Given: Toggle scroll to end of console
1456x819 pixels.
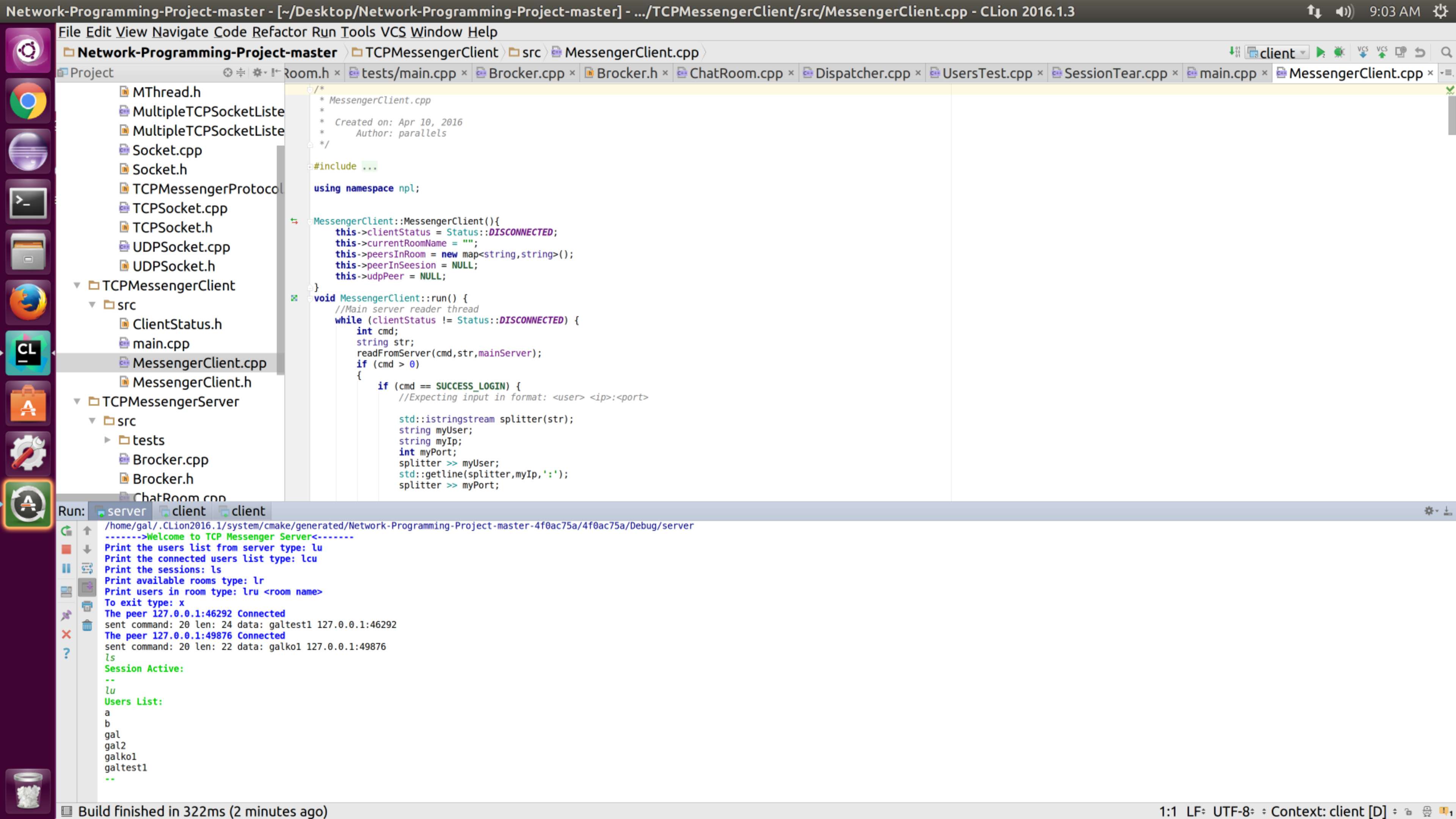Looking at the screenshot, I should coord(87,587).
